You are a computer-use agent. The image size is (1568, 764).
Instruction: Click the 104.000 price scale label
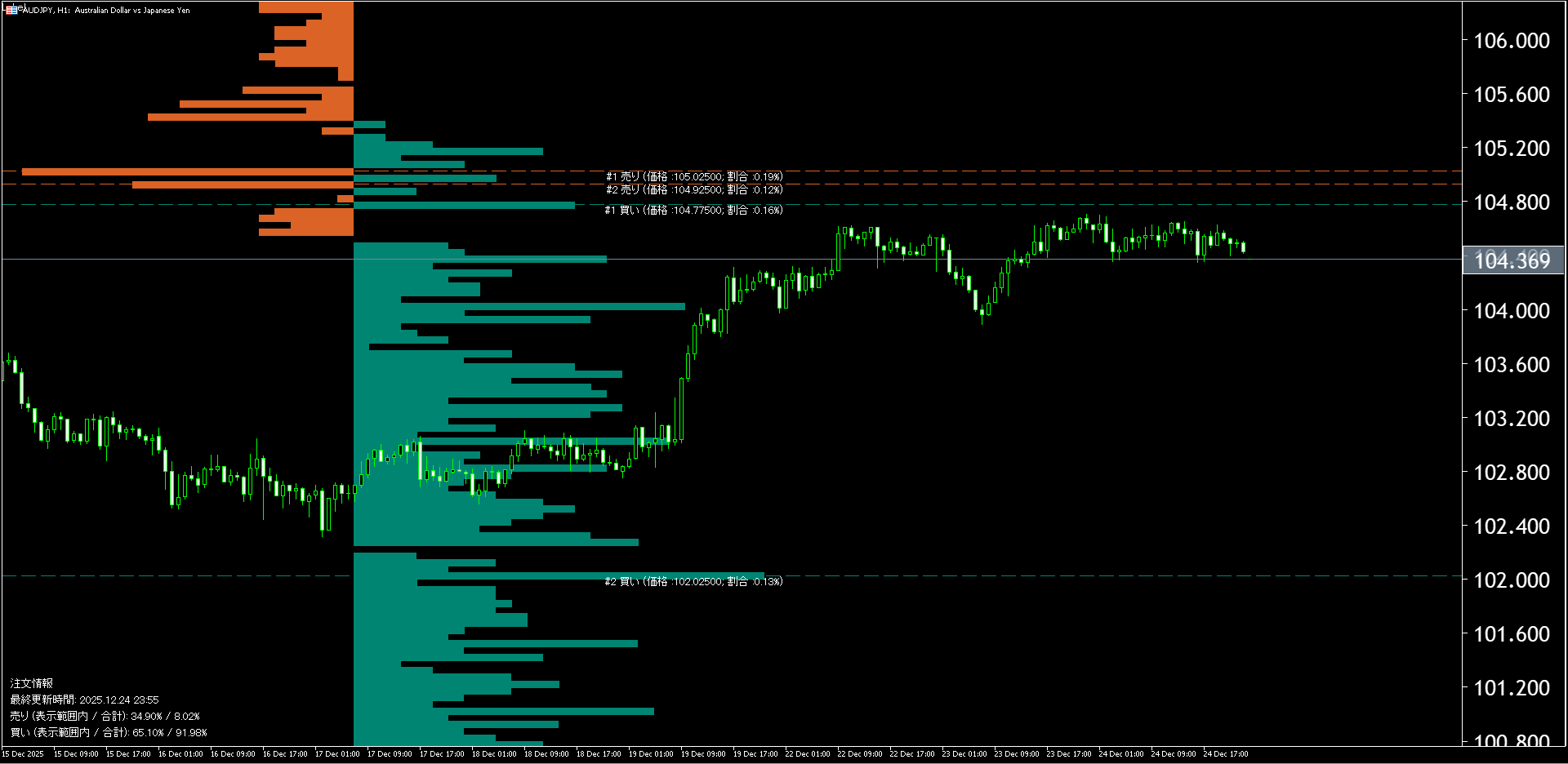(1512, 311)
